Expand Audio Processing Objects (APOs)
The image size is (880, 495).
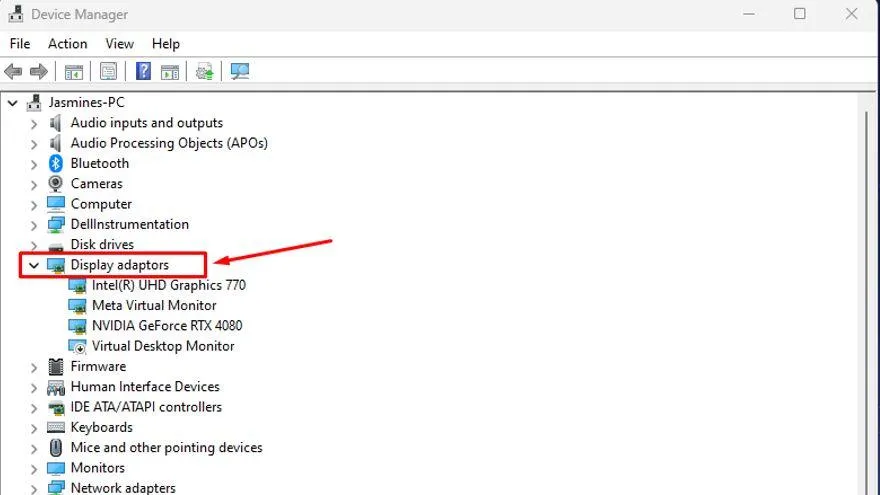[34, 144]
